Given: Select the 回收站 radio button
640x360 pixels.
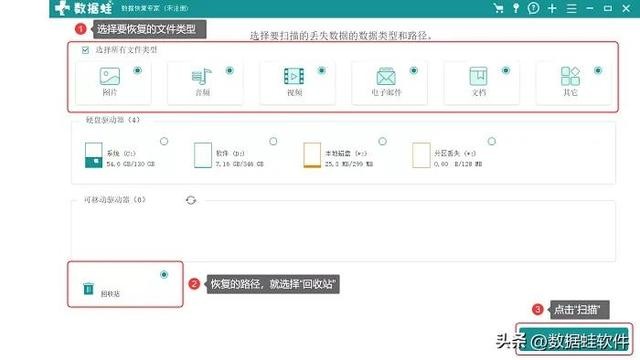Looking at the screenshot, I should click(164, 274).
